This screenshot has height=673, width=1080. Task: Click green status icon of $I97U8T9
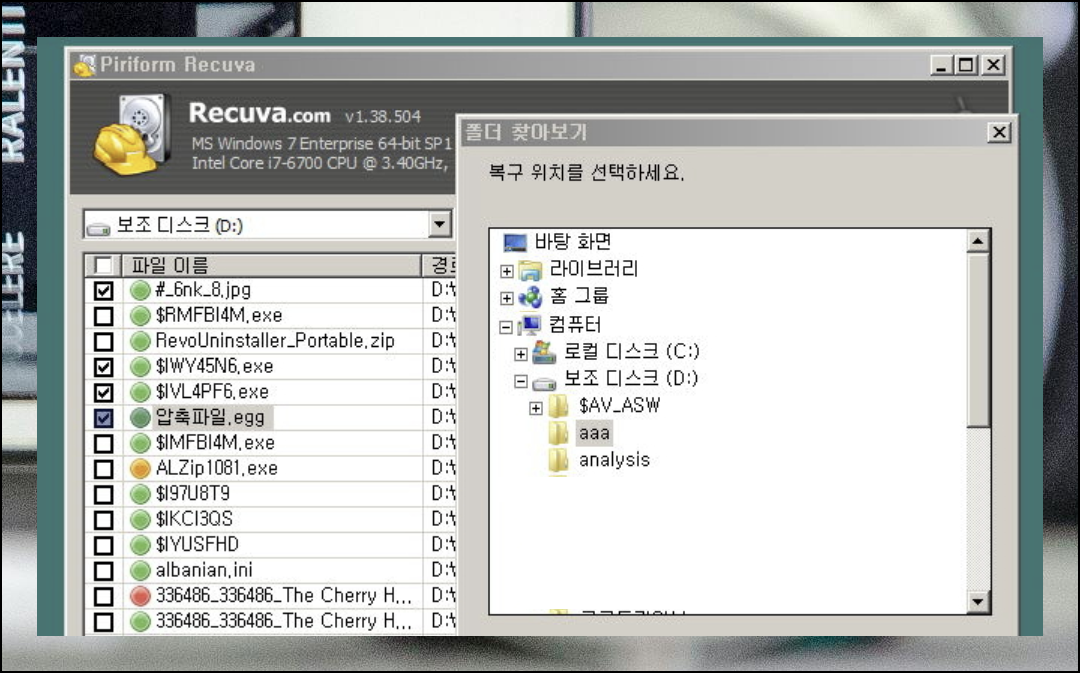(x=140, y=494)
